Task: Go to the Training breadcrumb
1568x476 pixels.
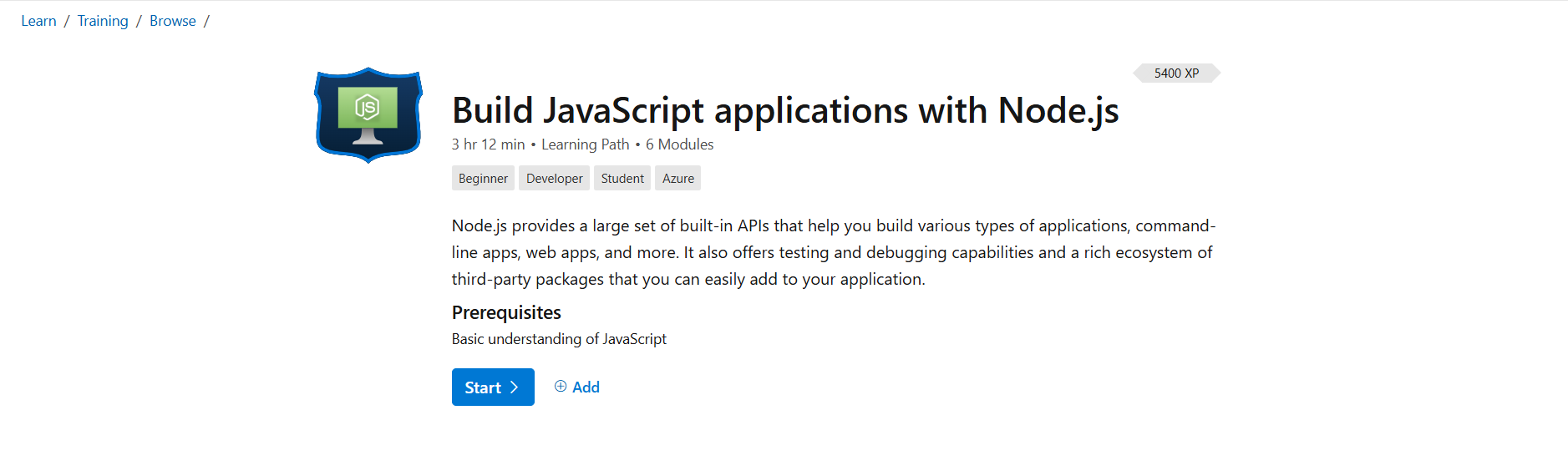Action: pyautogui.click(x=103, y=21)
